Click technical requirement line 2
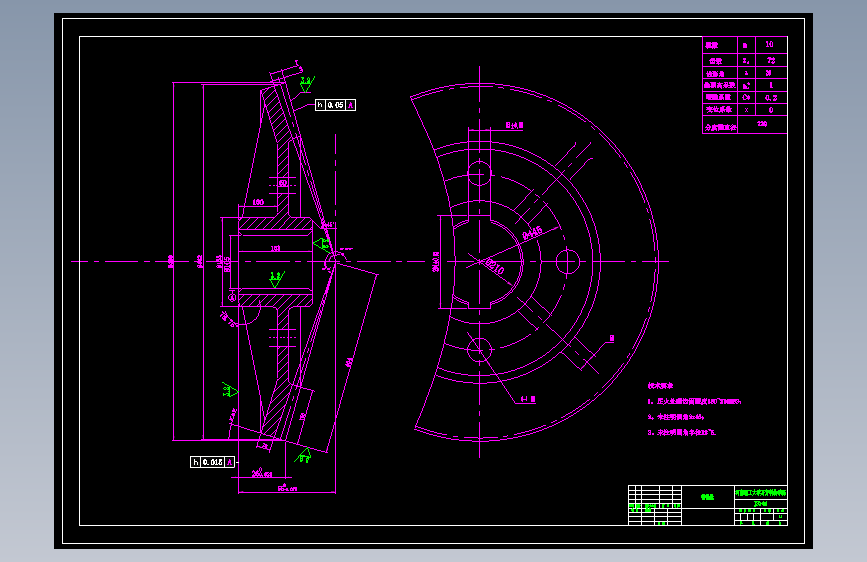Viewport: 867px width, 562px height. pos(676,417)
